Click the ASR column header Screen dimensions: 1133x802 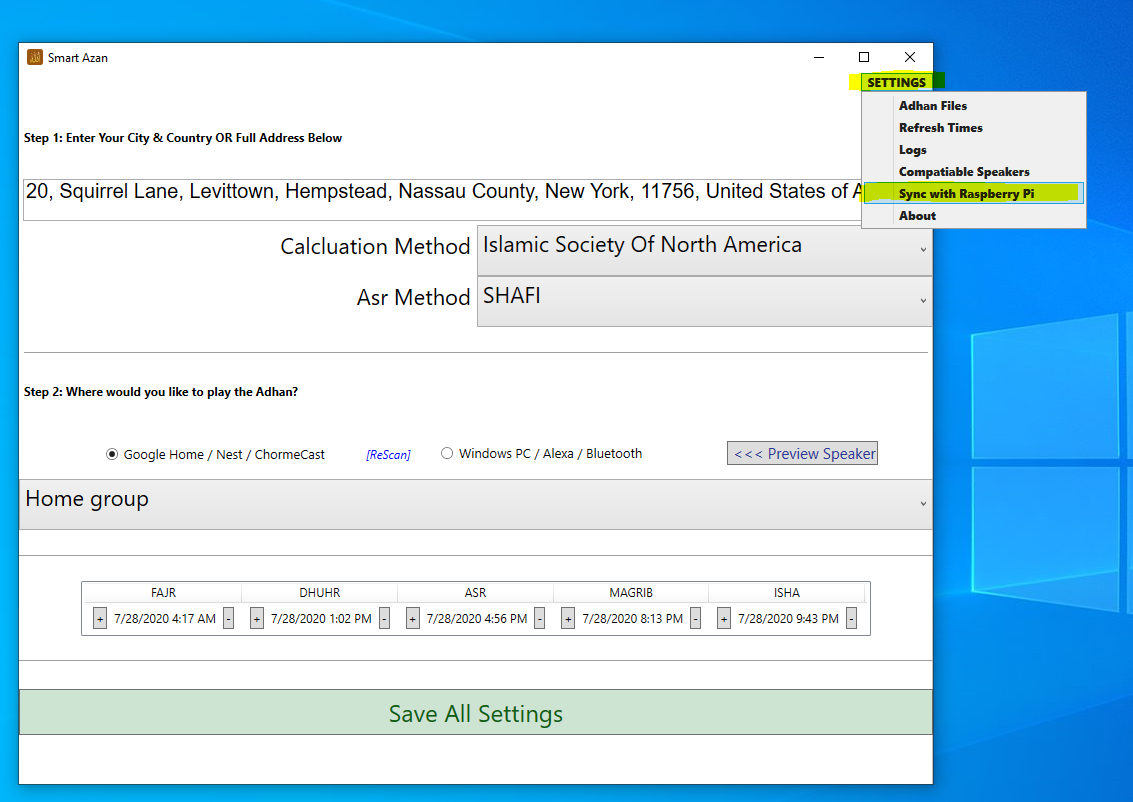coord(475,592)
